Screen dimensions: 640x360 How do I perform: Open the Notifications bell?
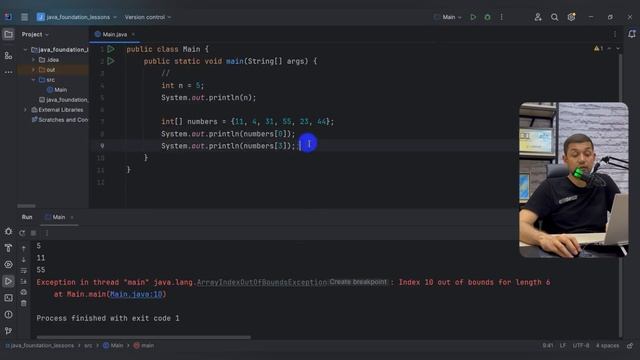coord(632,34)
